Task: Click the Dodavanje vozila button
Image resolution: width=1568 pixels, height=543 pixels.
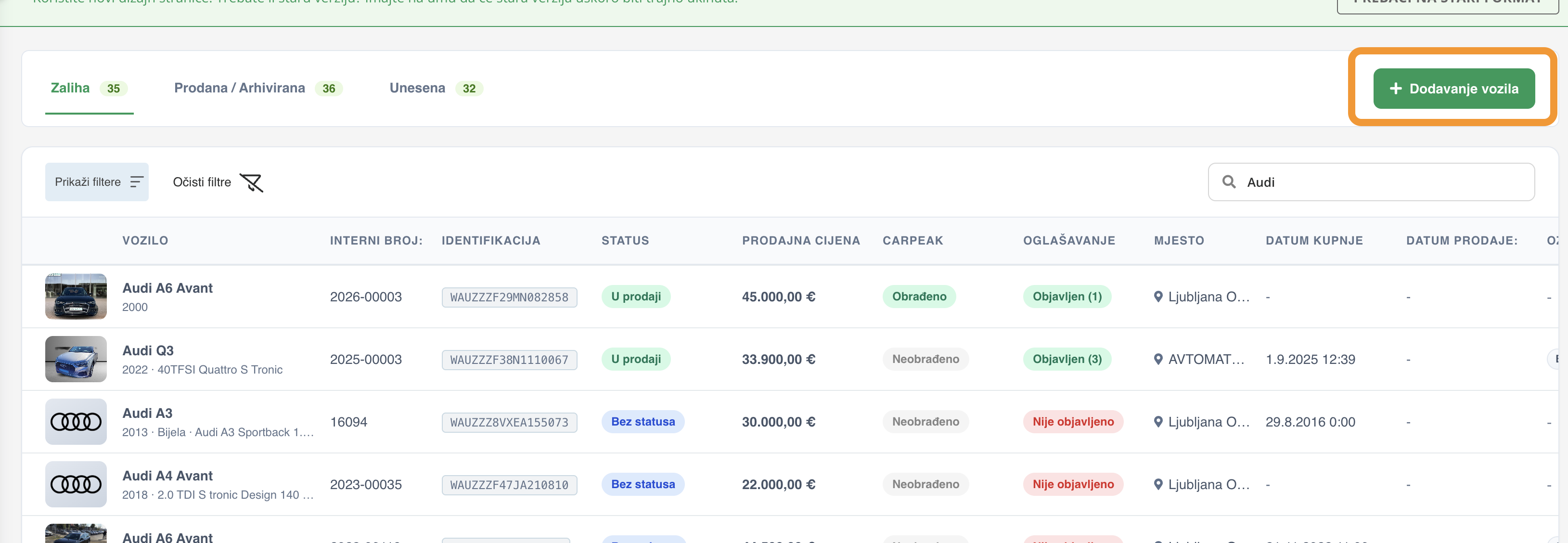Action: tap(1453, 88)
